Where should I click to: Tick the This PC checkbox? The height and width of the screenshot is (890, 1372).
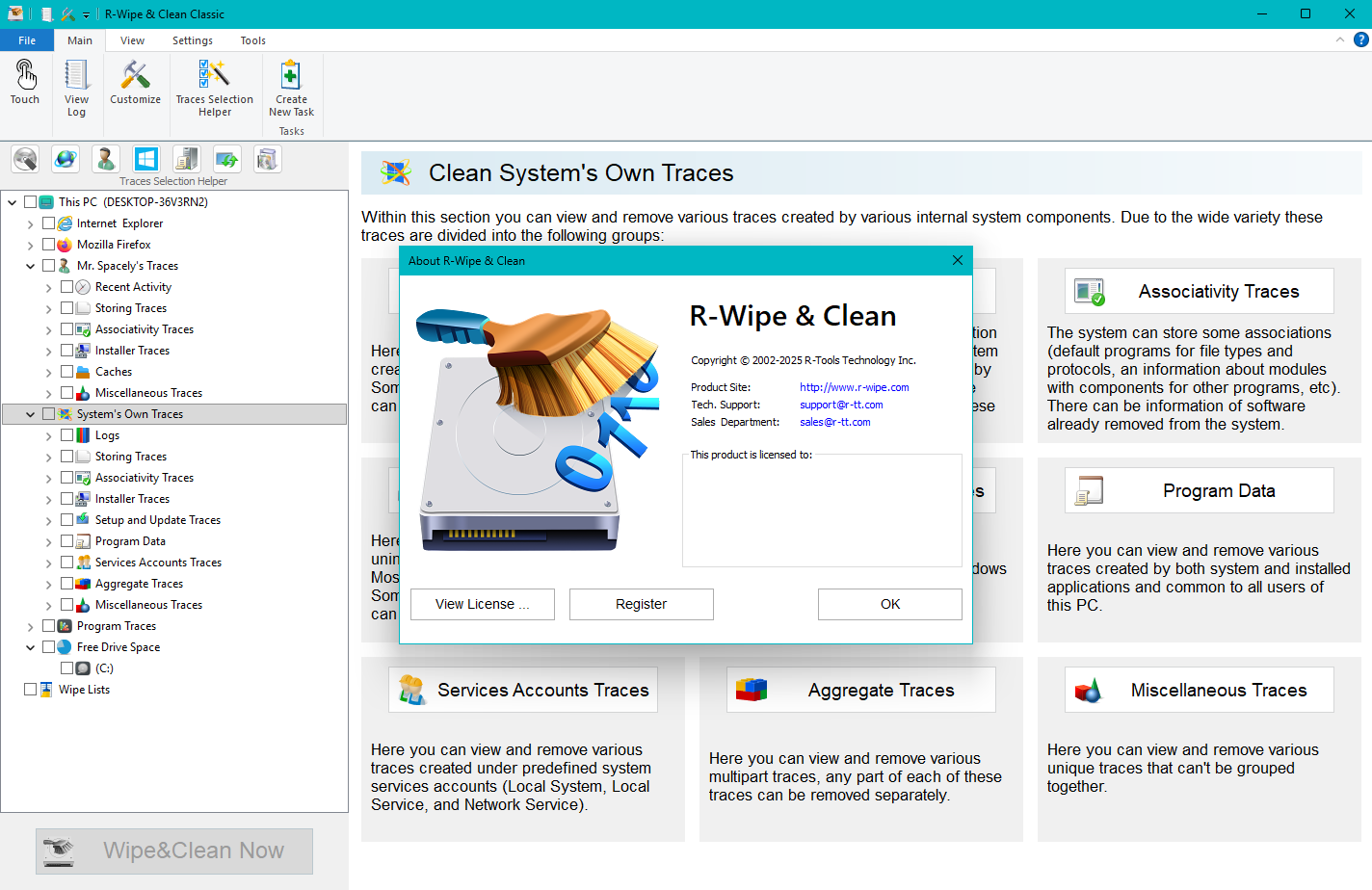pyautogui.click(x=30, y=202)
